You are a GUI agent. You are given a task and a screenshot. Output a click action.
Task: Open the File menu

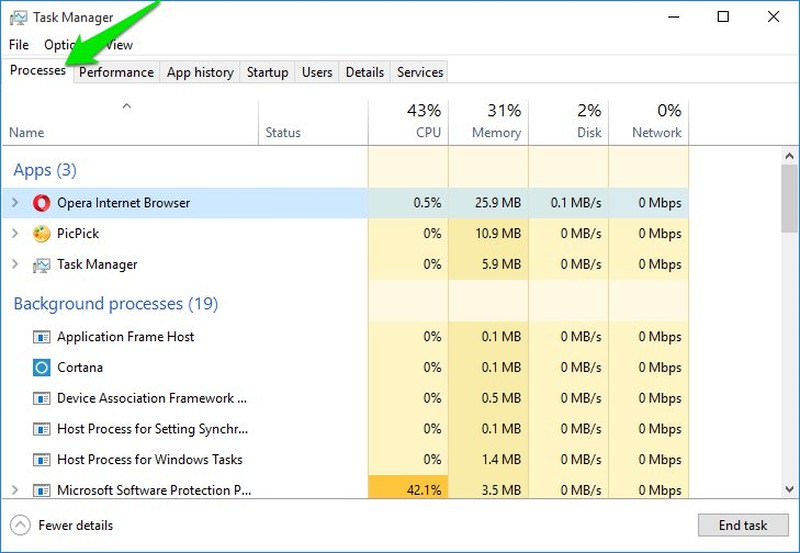pyautogui.click(x=19, y=45)
